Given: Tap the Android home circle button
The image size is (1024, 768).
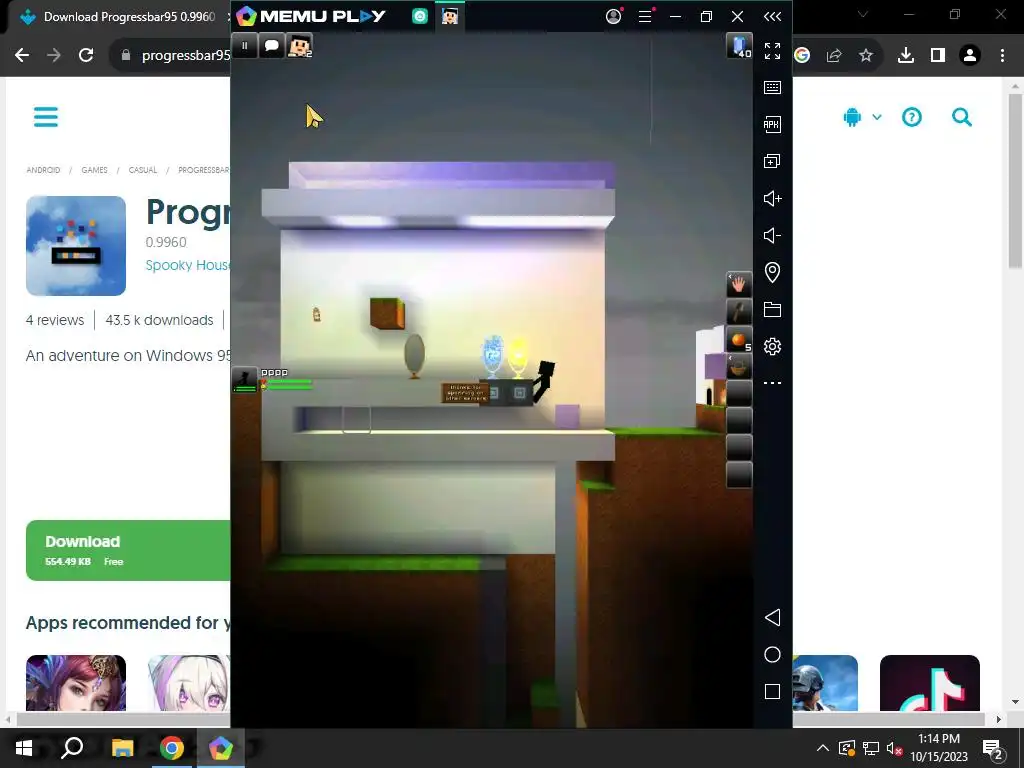Looking at the screenshot, I should click(x=772, y=655).
